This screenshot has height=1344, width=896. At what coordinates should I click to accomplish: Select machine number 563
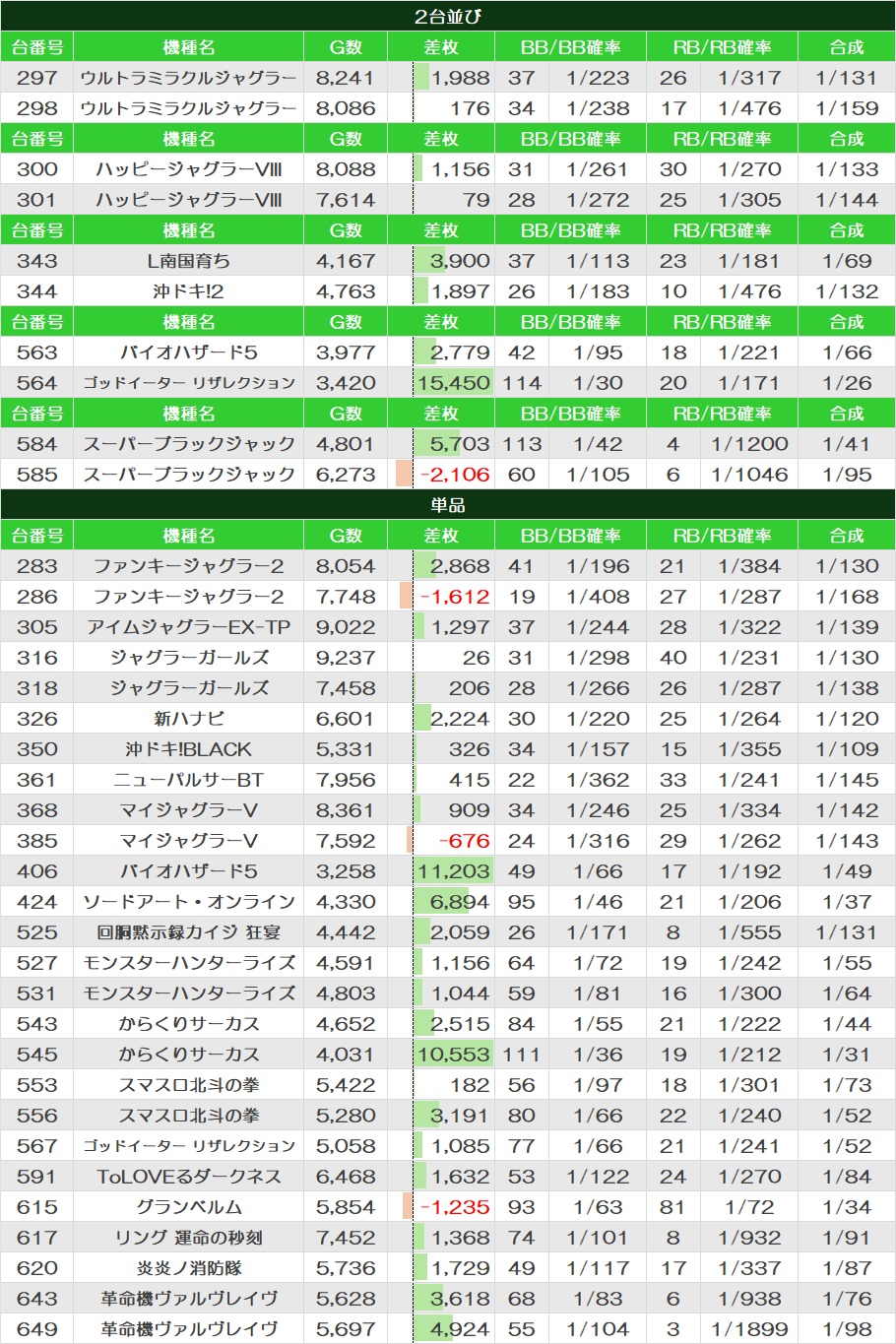[37, 352]
